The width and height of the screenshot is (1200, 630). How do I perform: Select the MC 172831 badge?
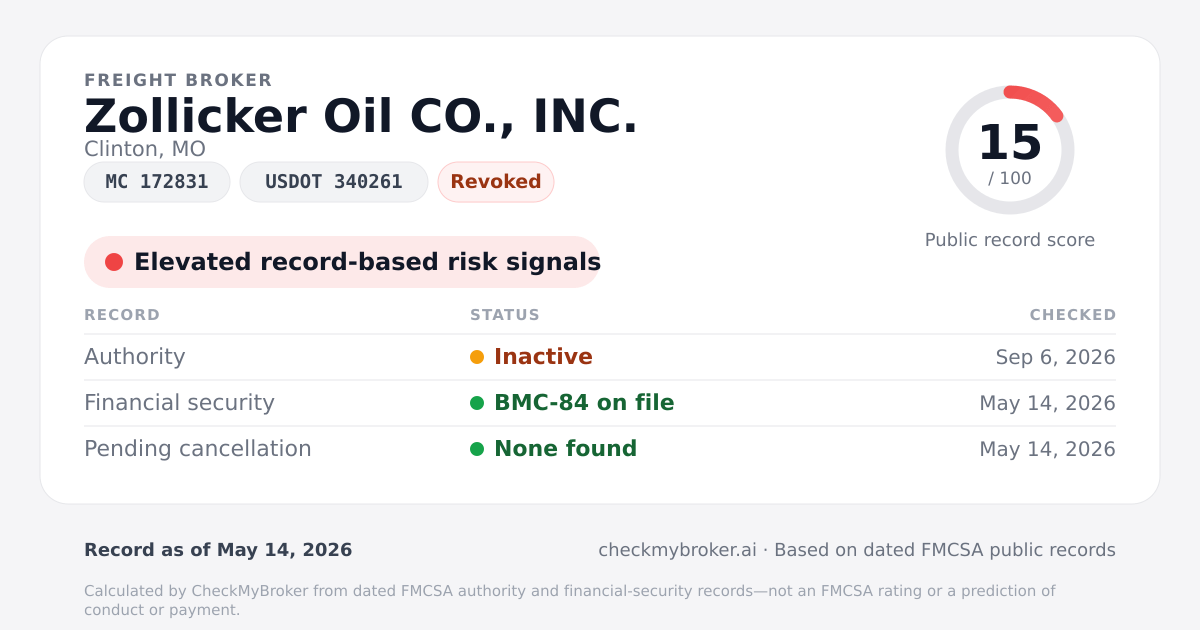(x=157, y=182)
